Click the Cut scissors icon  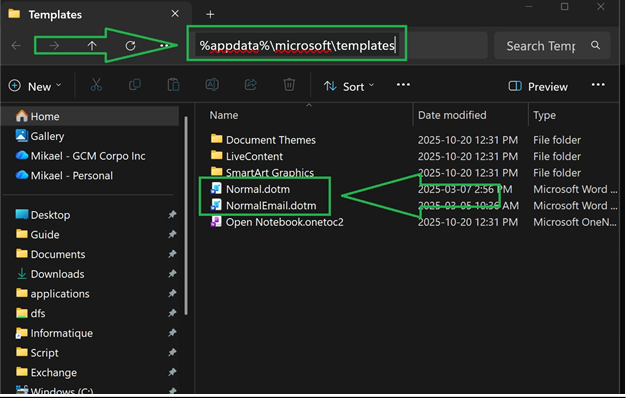point(96,85)
